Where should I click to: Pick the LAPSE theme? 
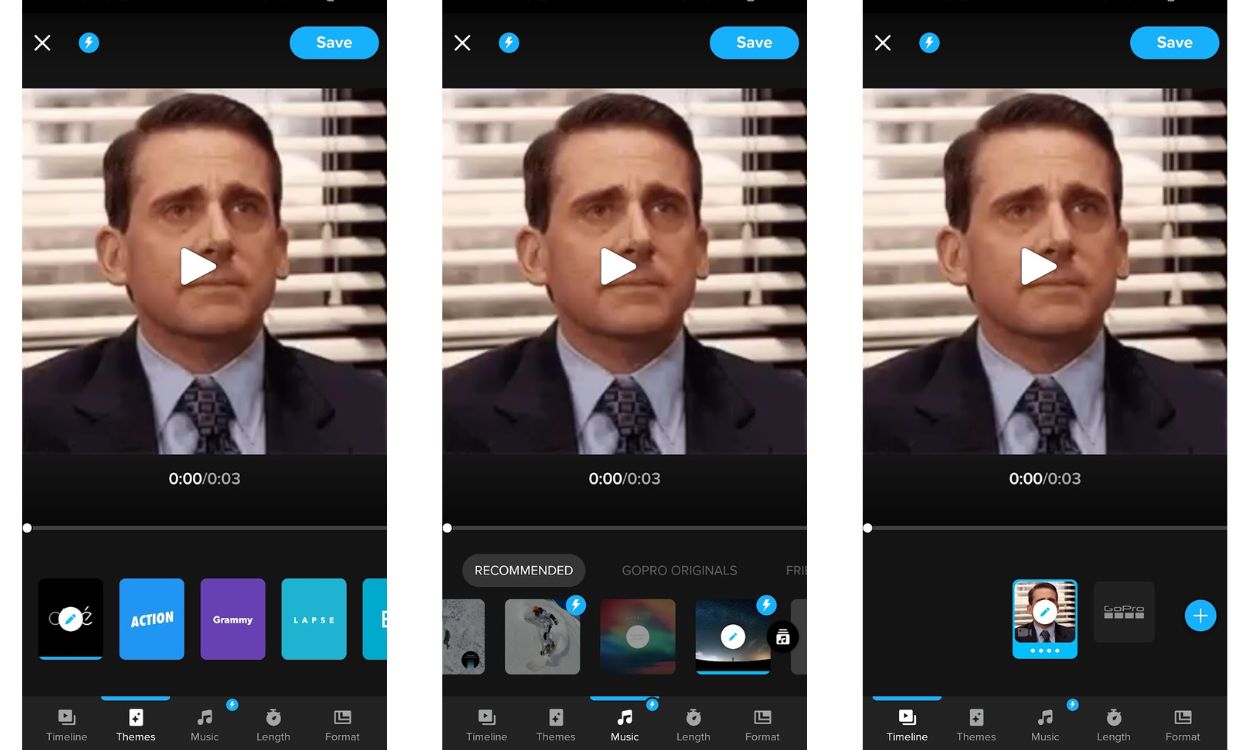click(x=314, y=618)
